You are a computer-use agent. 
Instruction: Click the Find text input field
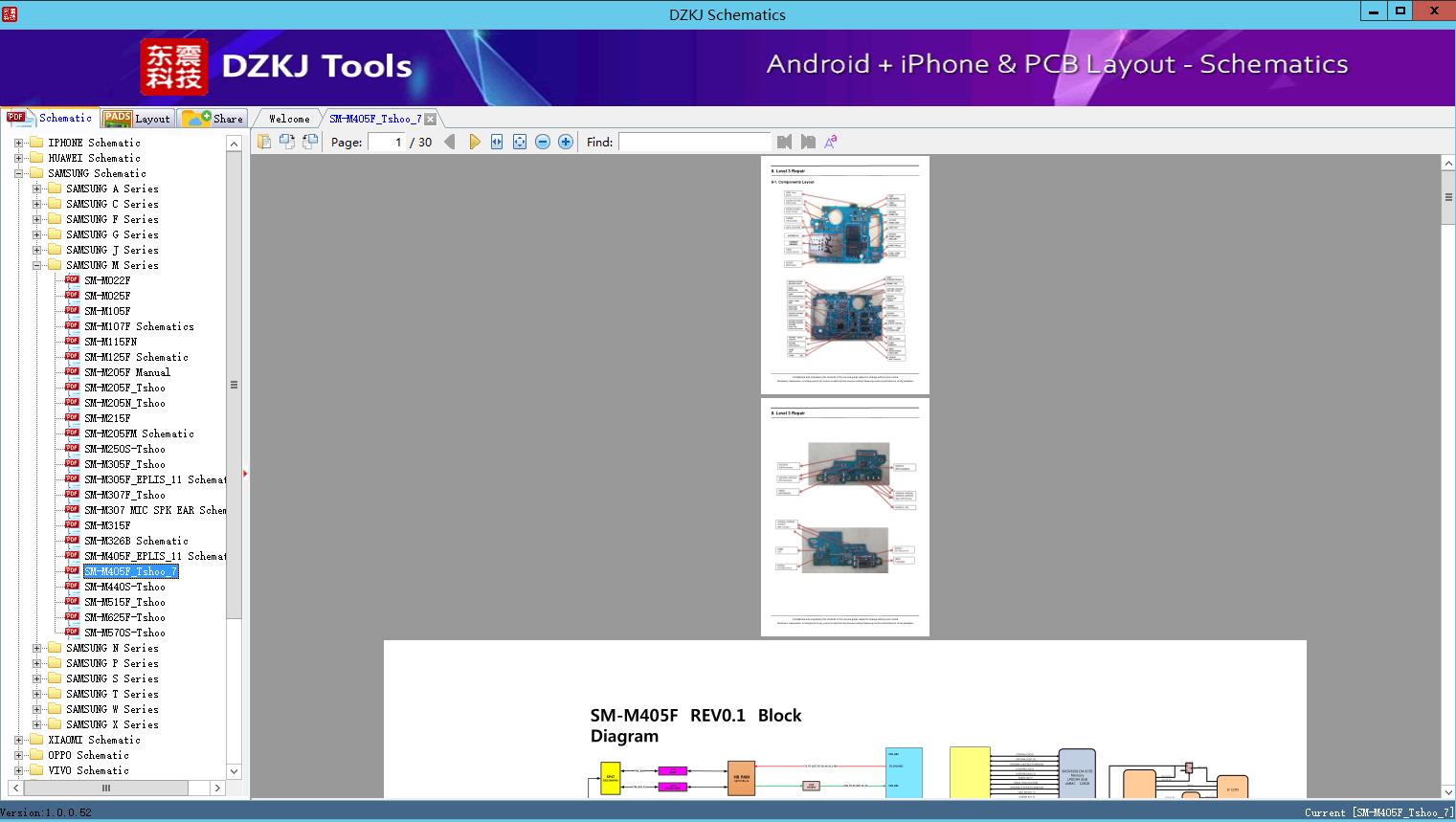click(694, 142)
